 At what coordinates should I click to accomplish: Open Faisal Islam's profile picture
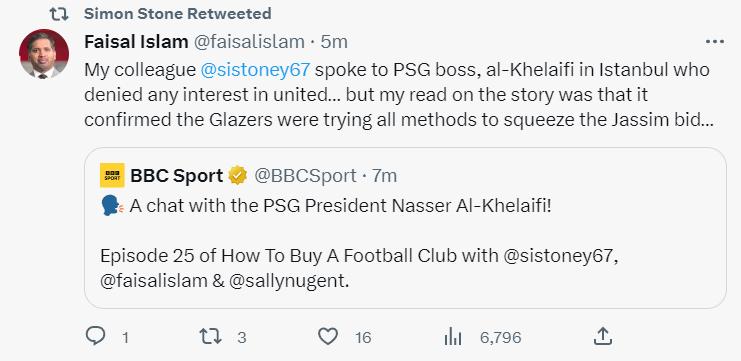tap(44, 54)
